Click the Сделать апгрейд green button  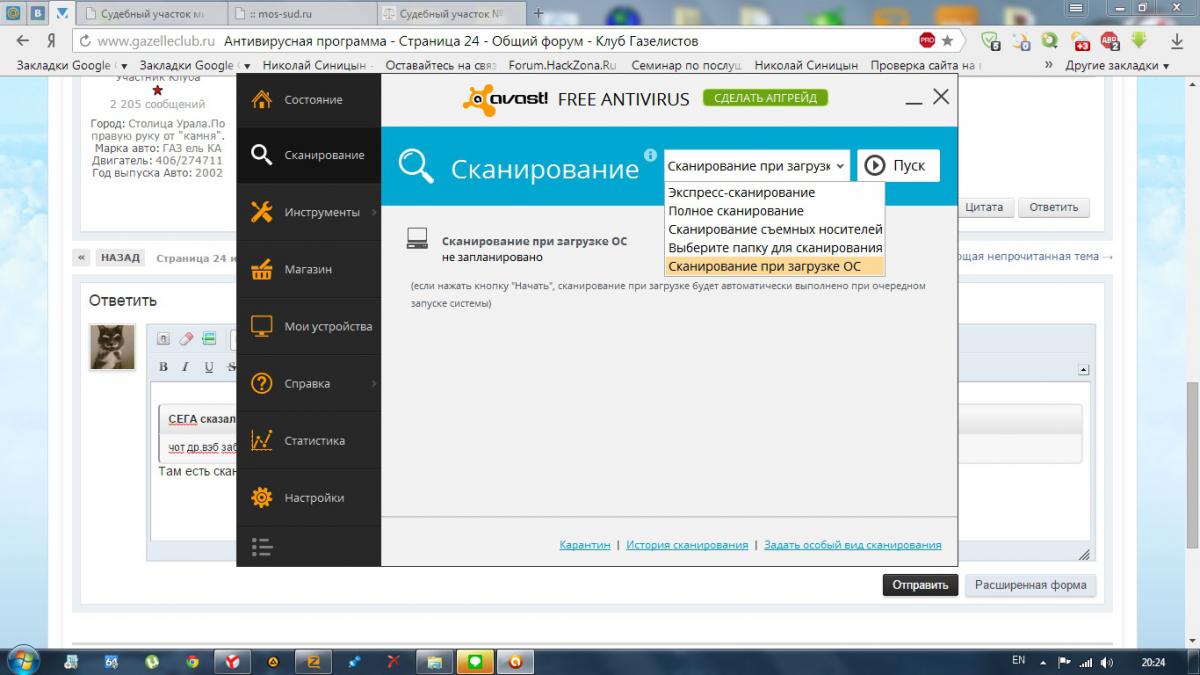click(766, 98)
